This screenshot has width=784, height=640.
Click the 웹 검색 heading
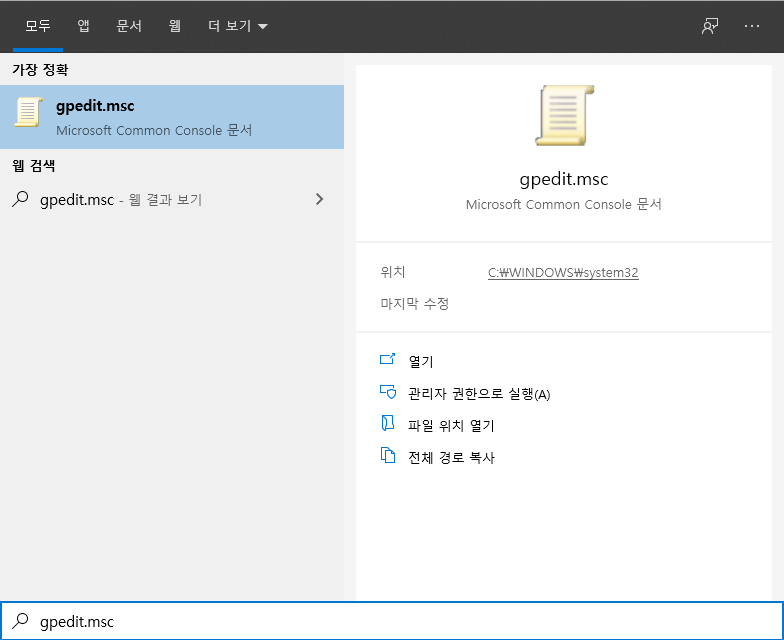pyautogui.click(x=34, y=166)
